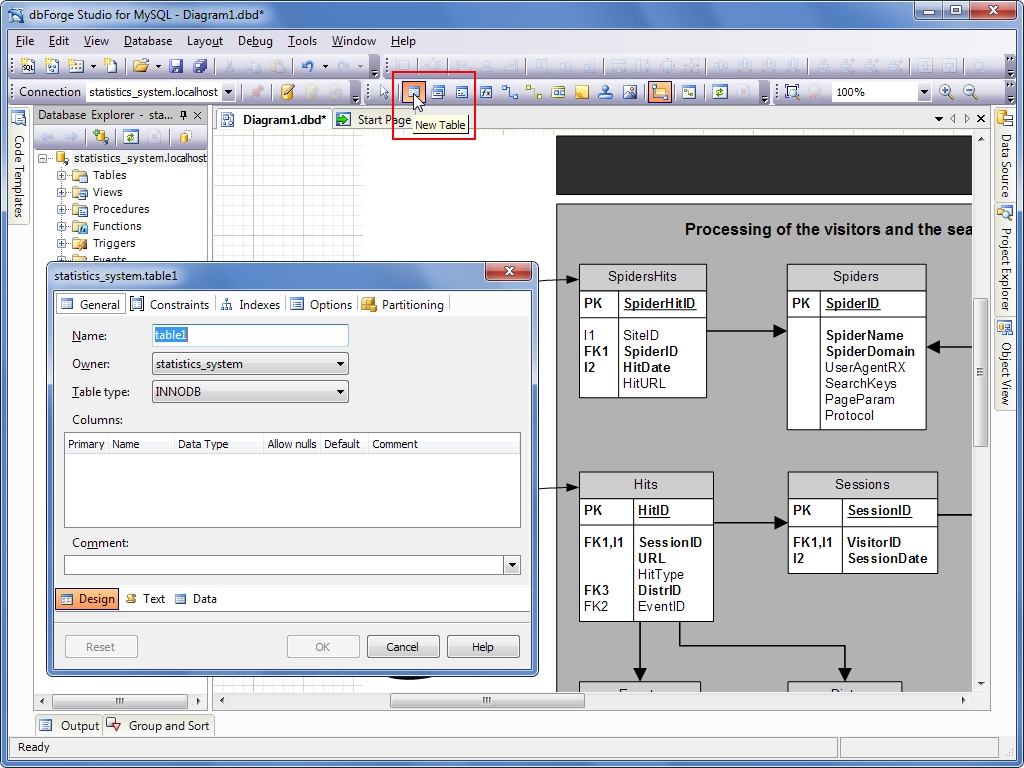Select the yellow virtual relation tool
This screenshot has height=768, width=1024.
coord(534,92)
